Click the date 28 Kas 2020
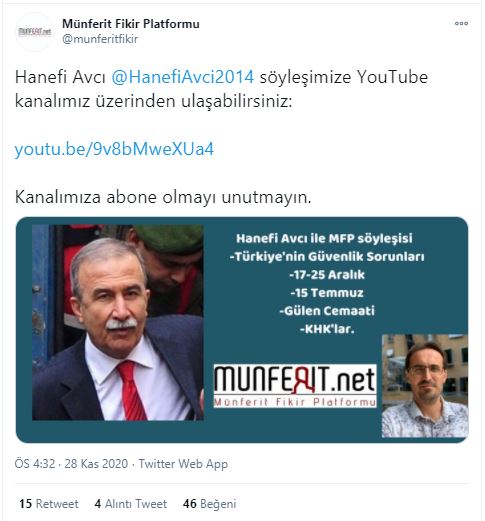The image size is (485, 521). 96,464
